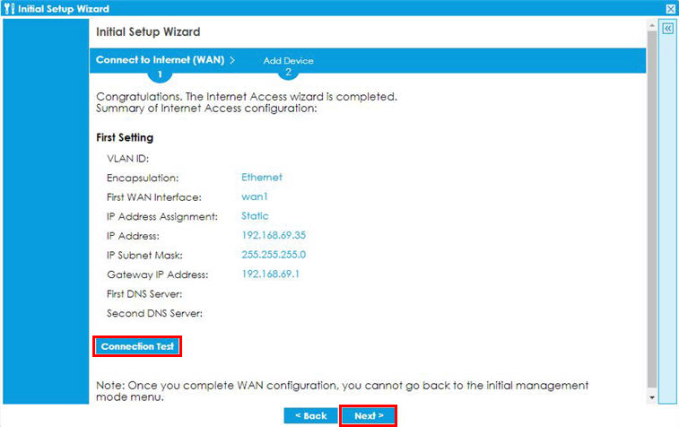Switch to the Add Device step

click(288, 61)
